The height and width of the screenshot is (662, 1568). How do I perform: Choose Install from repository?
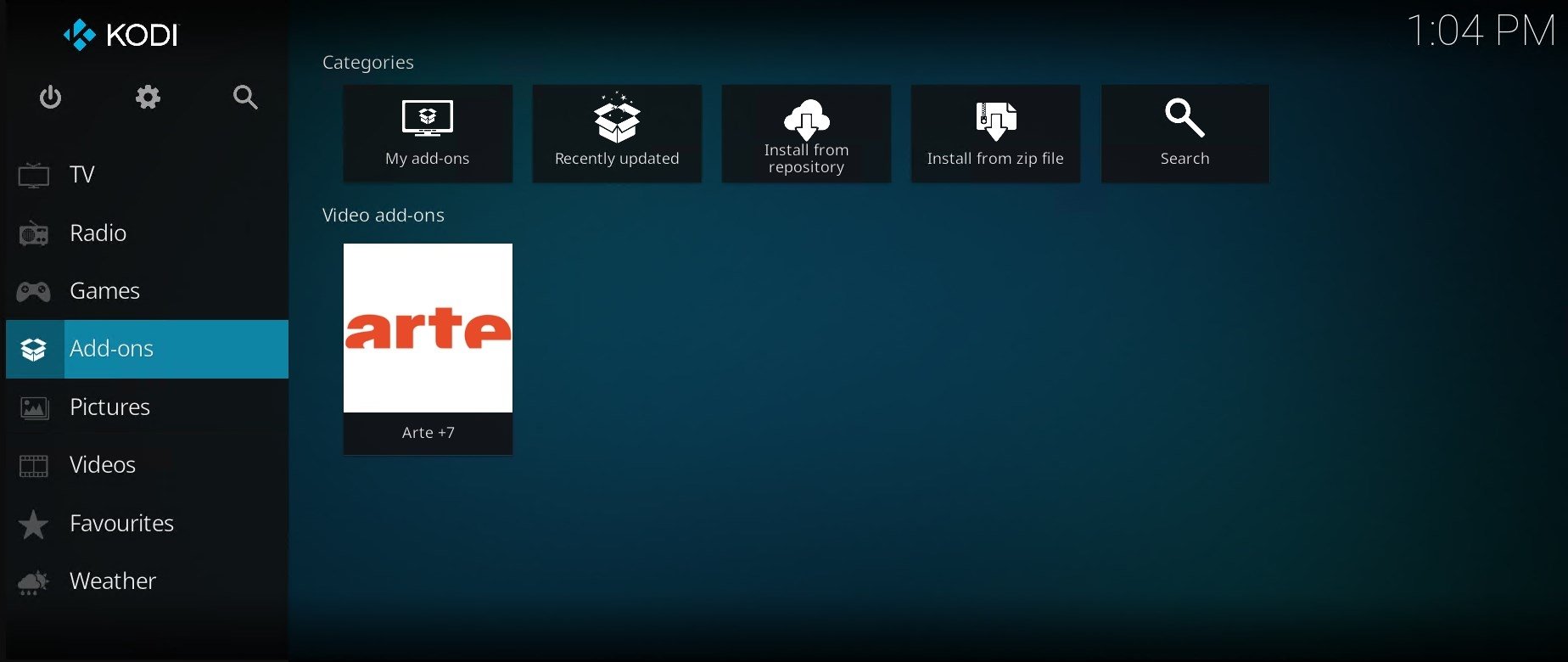coord(806,133)
